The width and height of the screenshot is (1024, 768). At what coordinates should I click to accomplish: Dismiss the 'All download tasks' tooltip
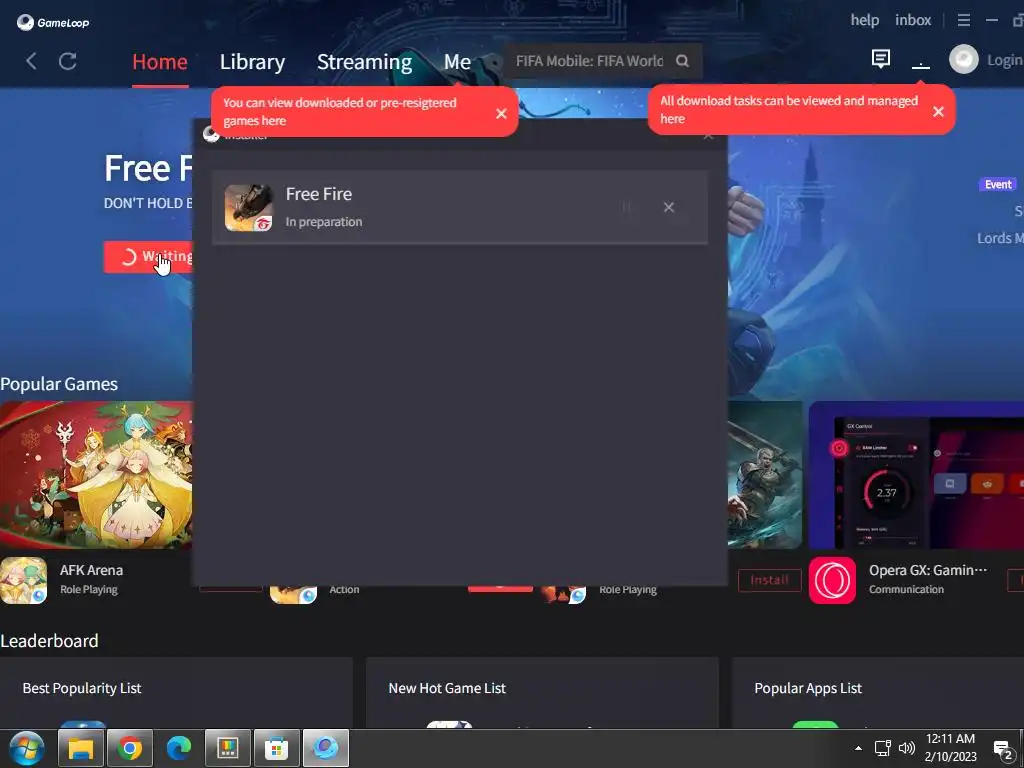(x=938, y=112)
